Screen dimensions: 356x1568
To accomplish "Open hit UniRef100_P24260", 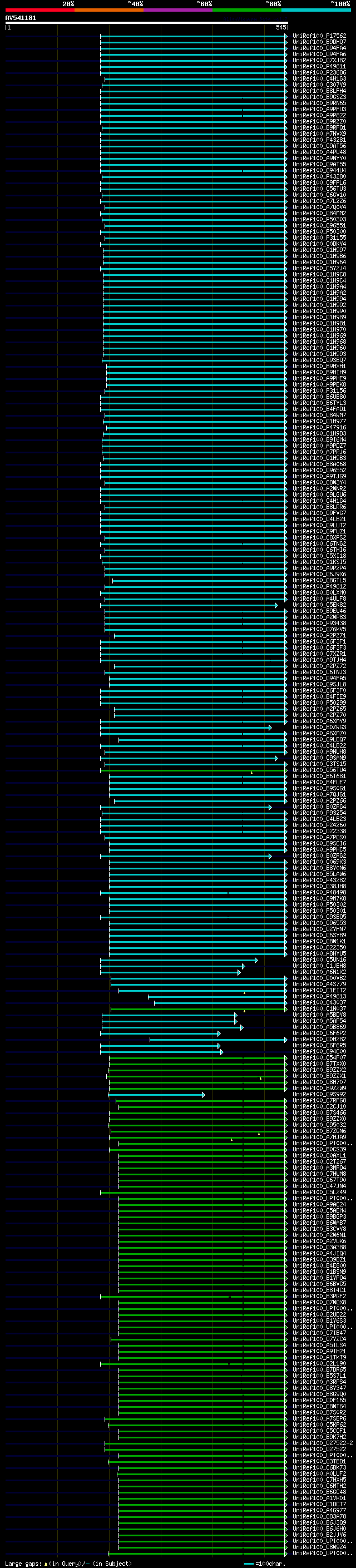I will tap(319, 825).
